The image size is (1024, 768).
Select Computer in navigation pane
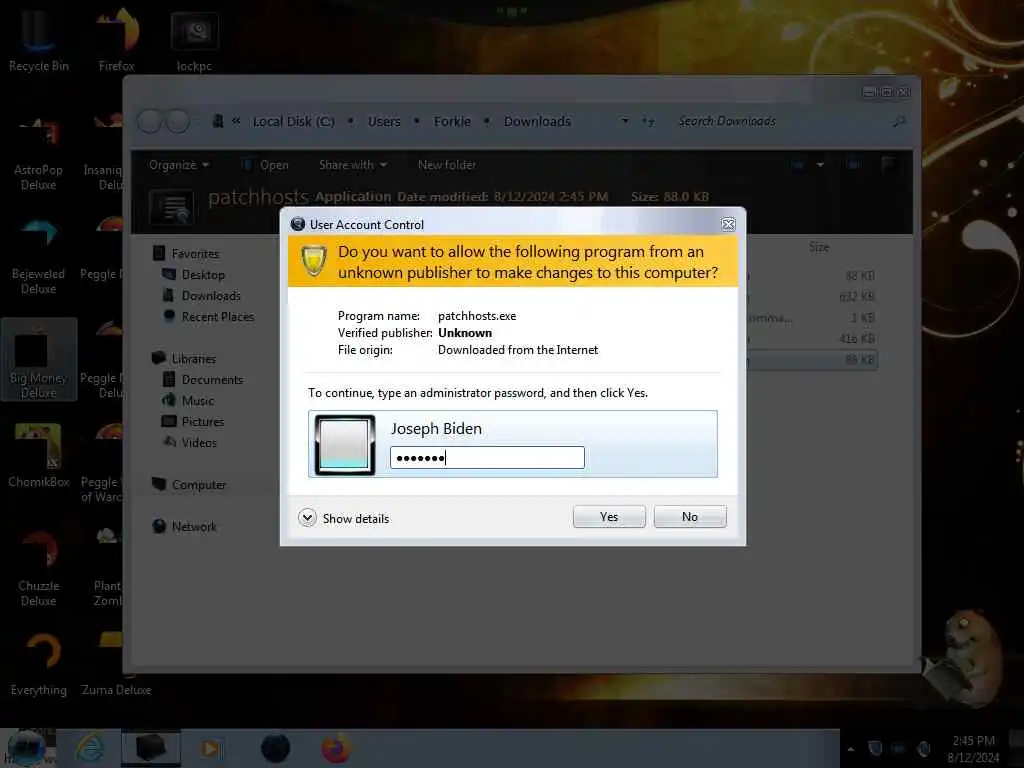[199, 485]
